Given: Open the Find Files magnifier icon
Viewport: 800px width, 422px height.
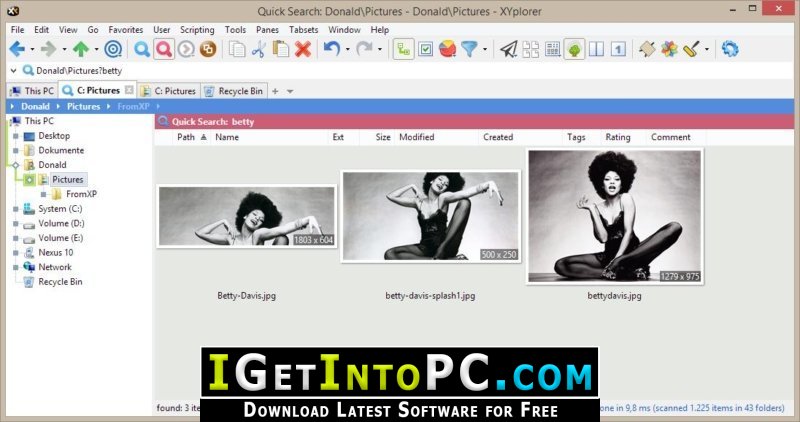Looking at the screenshot, I should click(142, 49).
